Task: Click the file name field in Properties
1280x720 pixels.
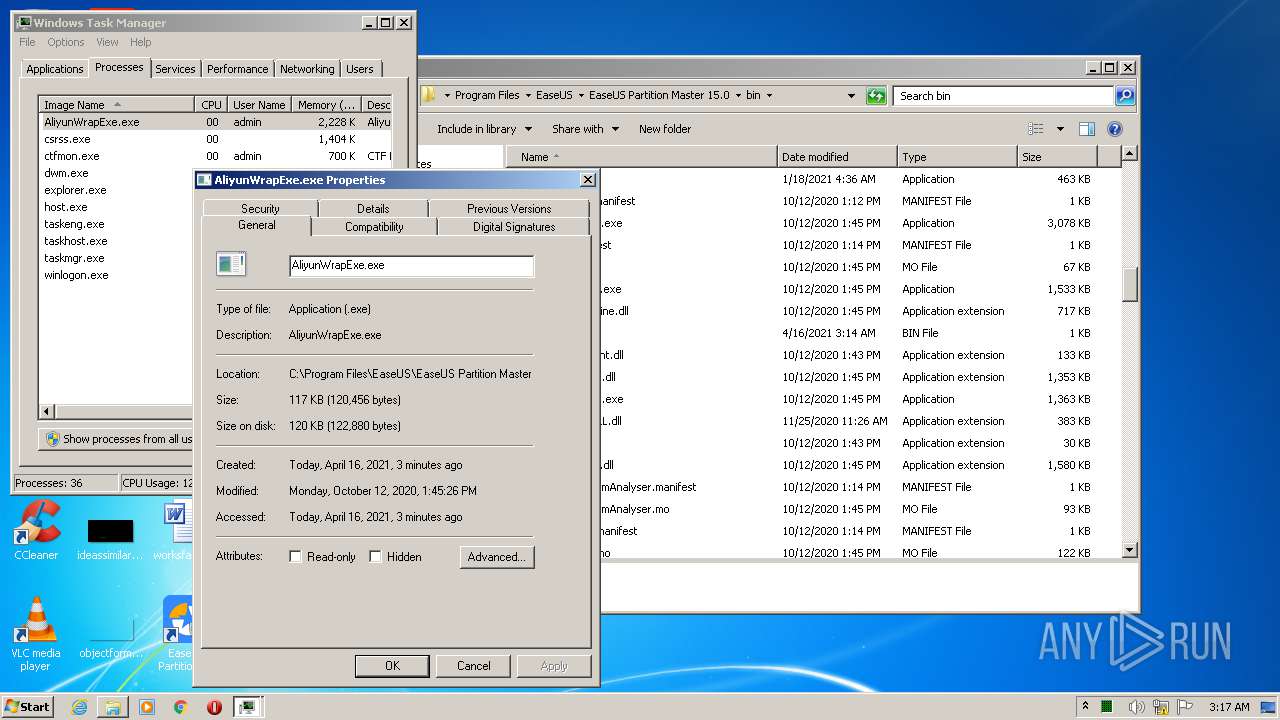Action: pos(411,266)
